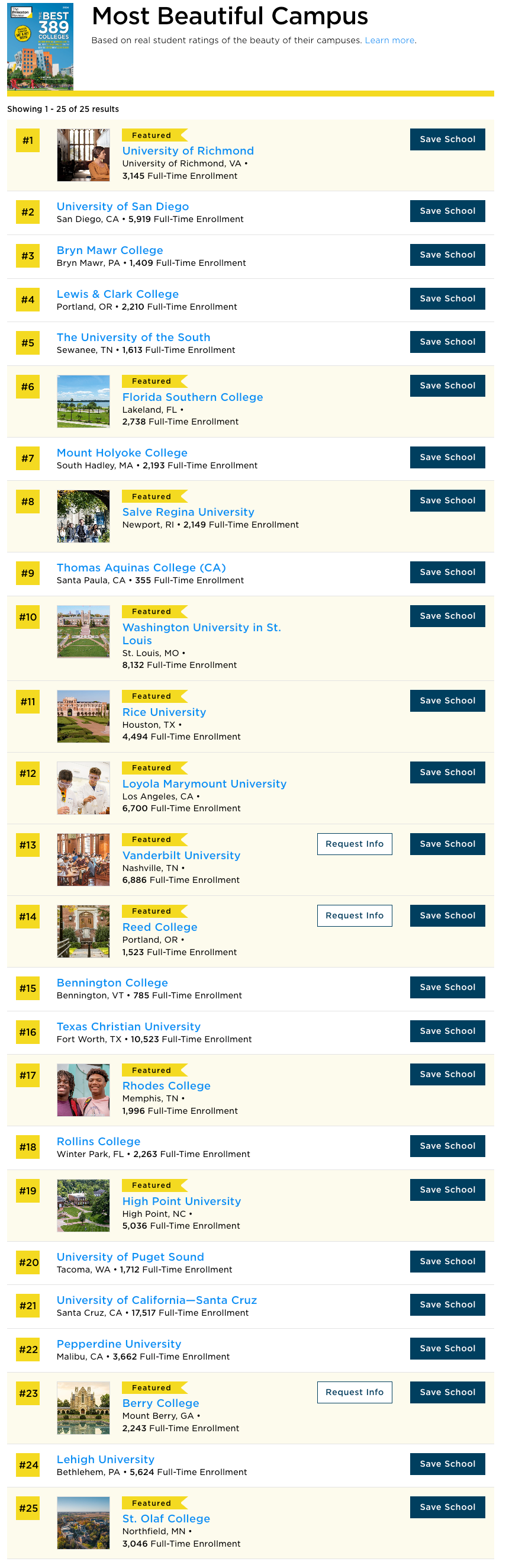Save St. Olaf College
509x1568 pixels.
coord(447,1507)
